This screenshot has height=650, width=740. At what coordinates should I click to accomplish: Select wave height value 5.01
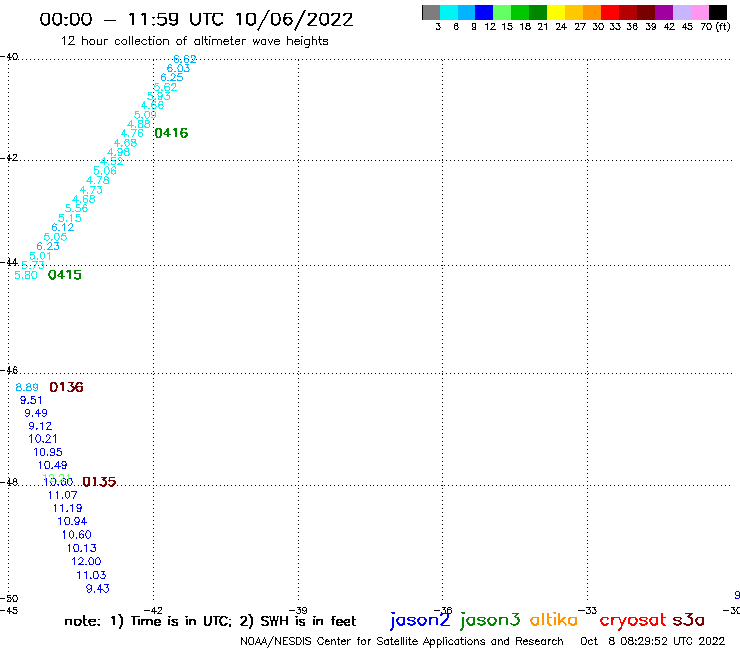(40, 256)
